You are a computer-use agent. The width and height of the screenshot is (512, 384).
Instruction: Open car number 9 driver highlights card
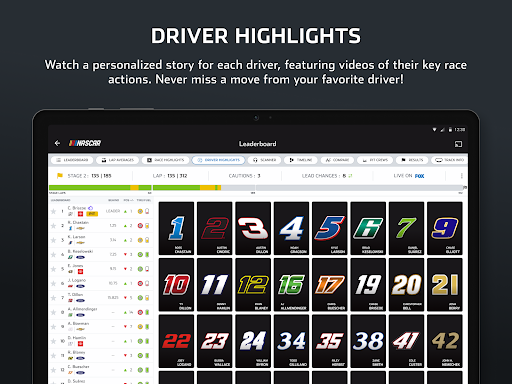[x=445, y=228]
